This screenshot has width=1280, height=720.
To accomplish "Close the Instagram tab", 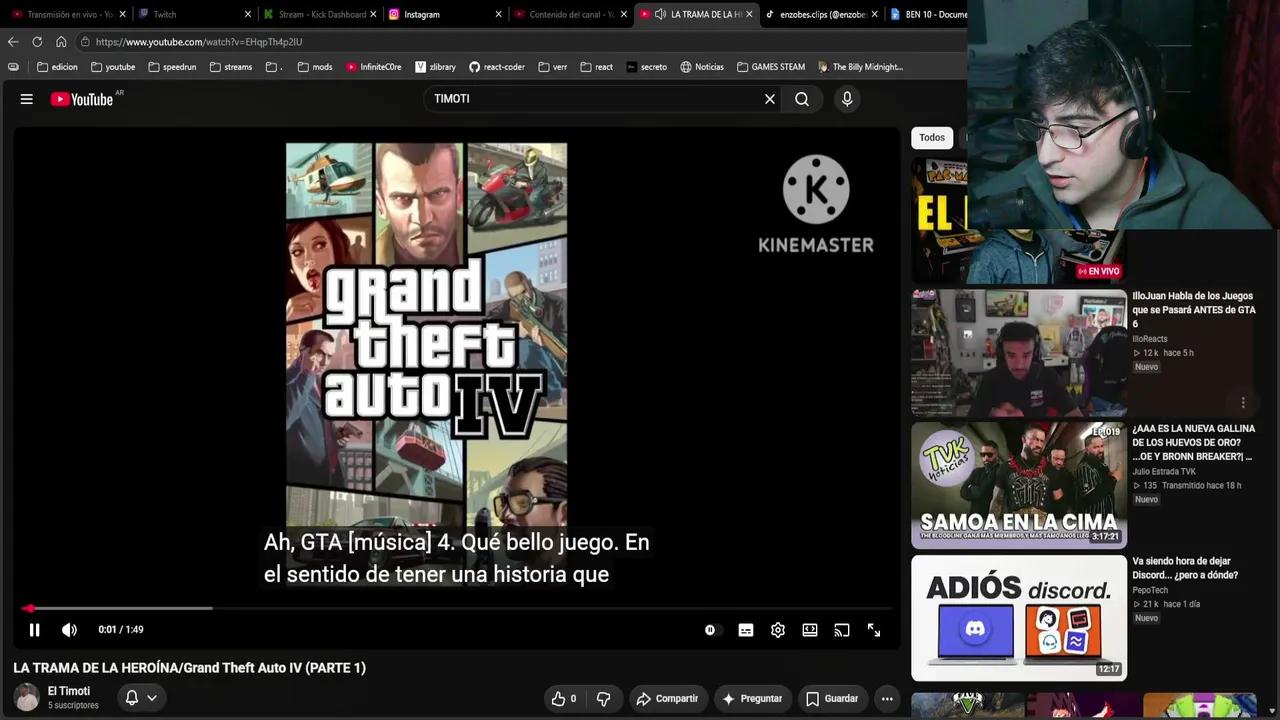I will (x=498, y=14).
